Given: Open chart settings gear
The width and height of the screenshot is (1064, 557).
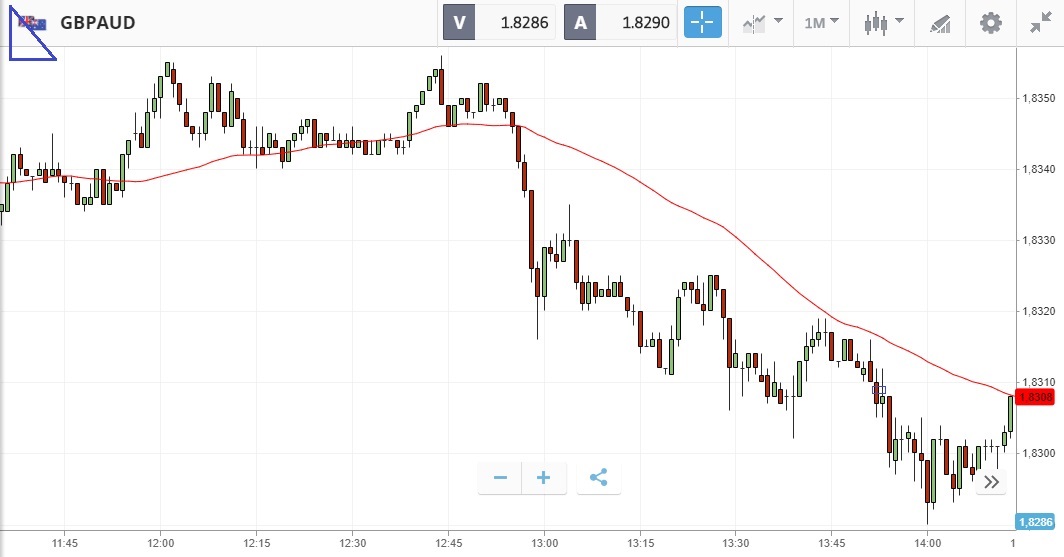Looking at the screenshot, I should click(990, 22).
